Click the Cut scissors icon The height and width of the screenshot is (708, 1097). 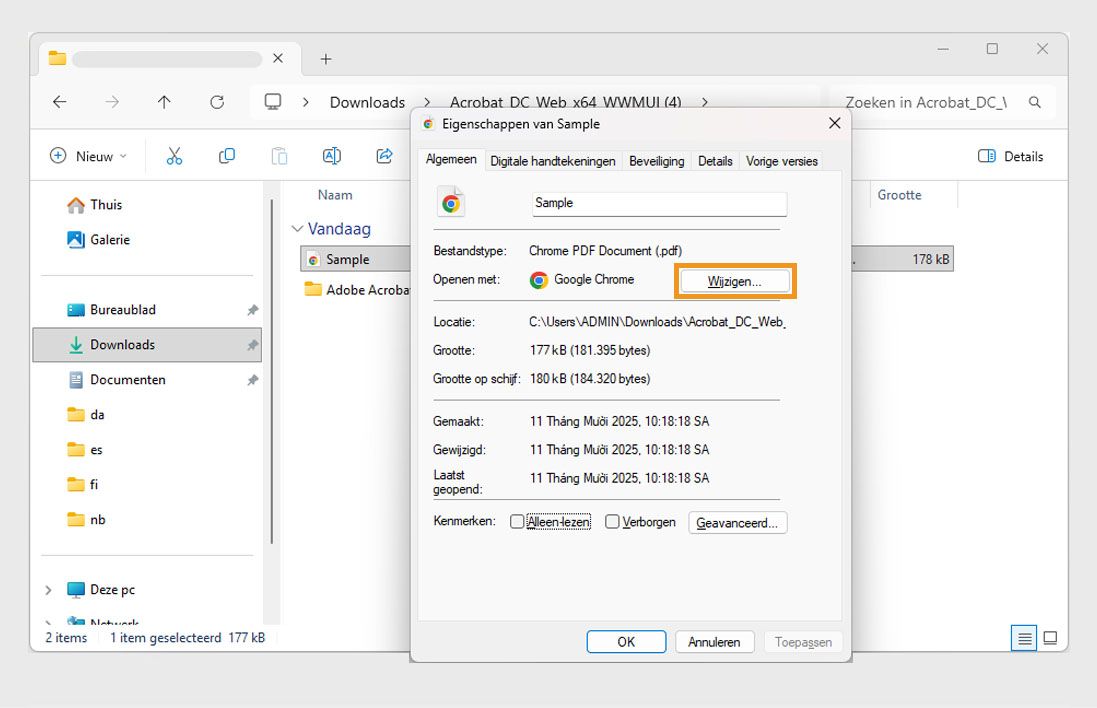[174, 156]
